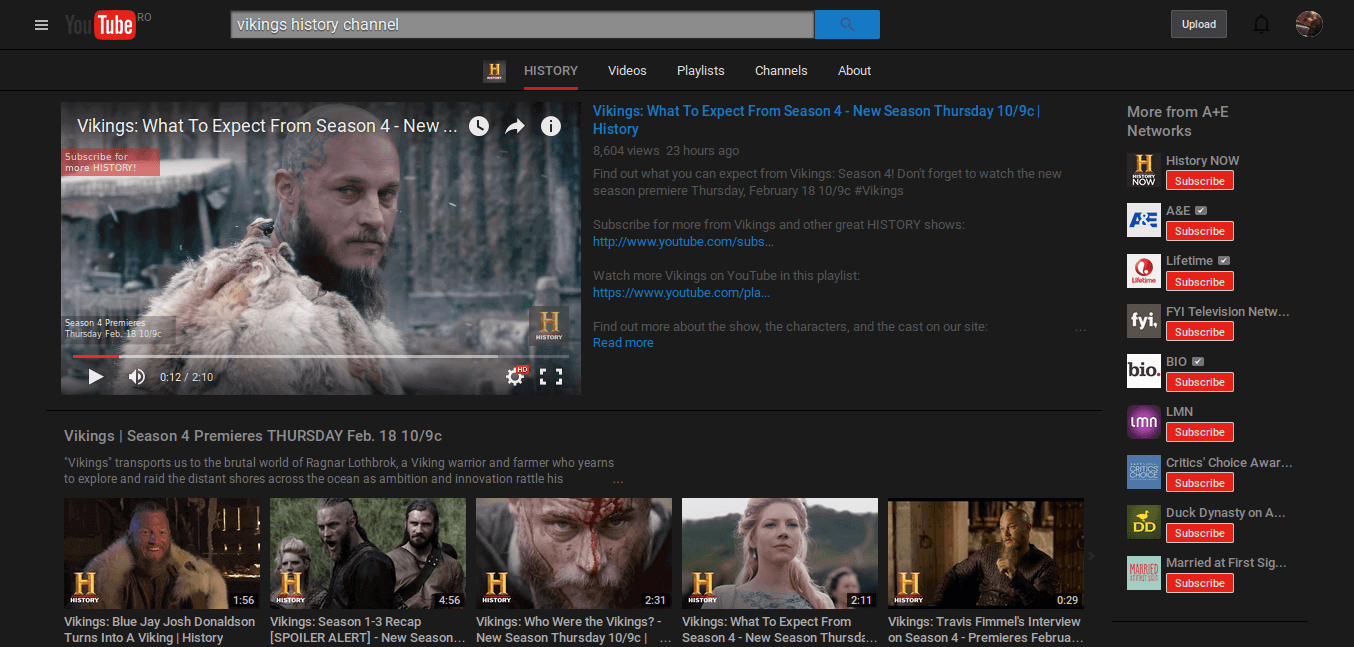Click the Upload button
The height and width of the screenshot is (647, 1354).
click(x=1198, y=25)
